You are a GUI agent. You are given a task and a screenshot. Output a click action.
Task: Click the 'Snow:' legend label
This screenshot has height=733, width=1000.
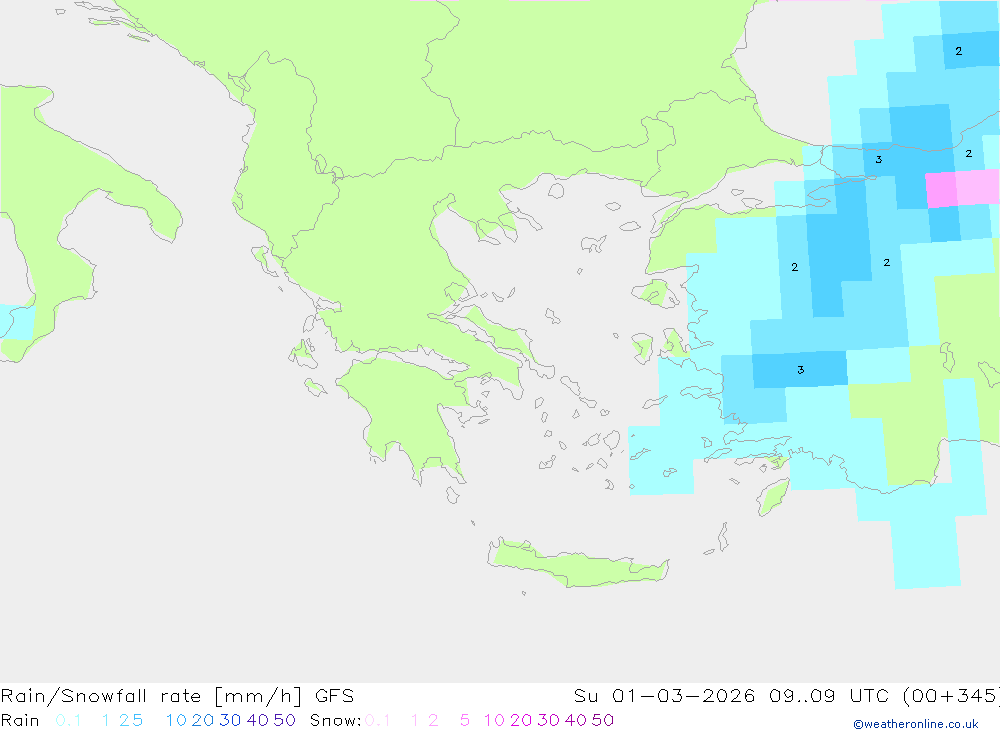336,720
